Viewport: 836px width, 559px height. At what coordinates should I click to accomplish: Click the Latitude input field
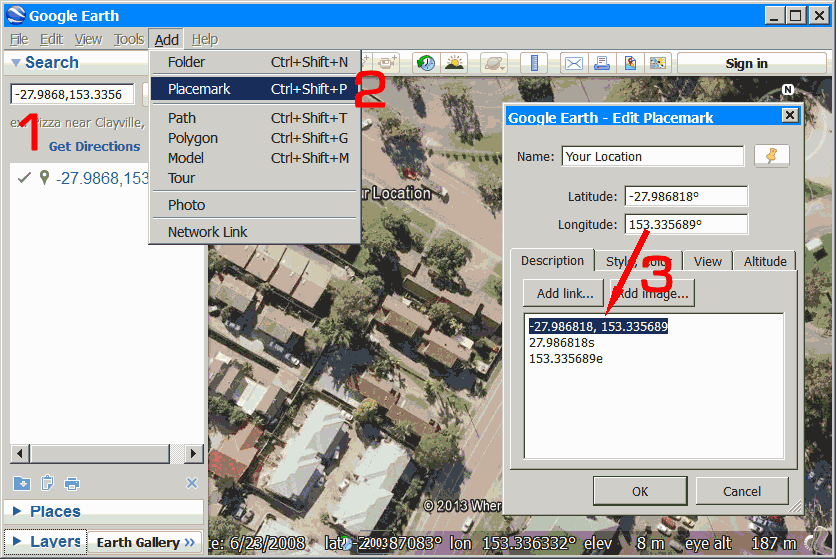685,197
